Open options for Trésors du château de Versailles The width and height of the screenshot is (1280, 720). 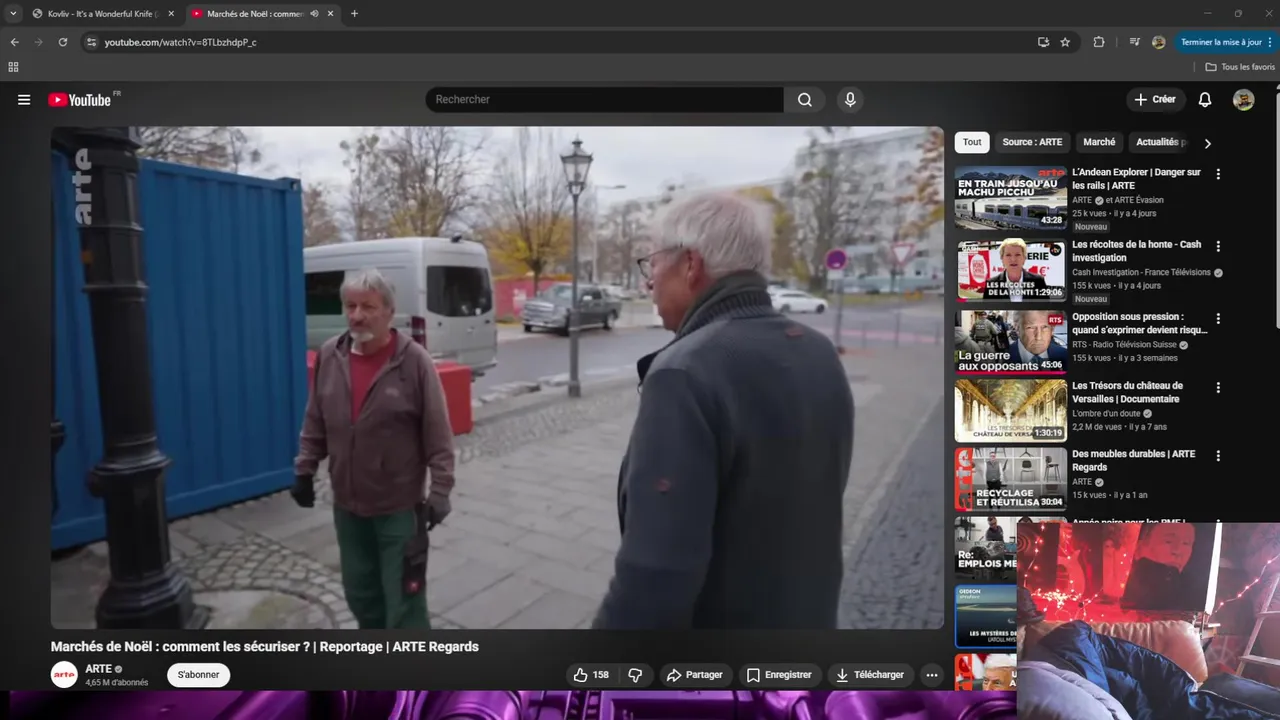click(1218, 387)
